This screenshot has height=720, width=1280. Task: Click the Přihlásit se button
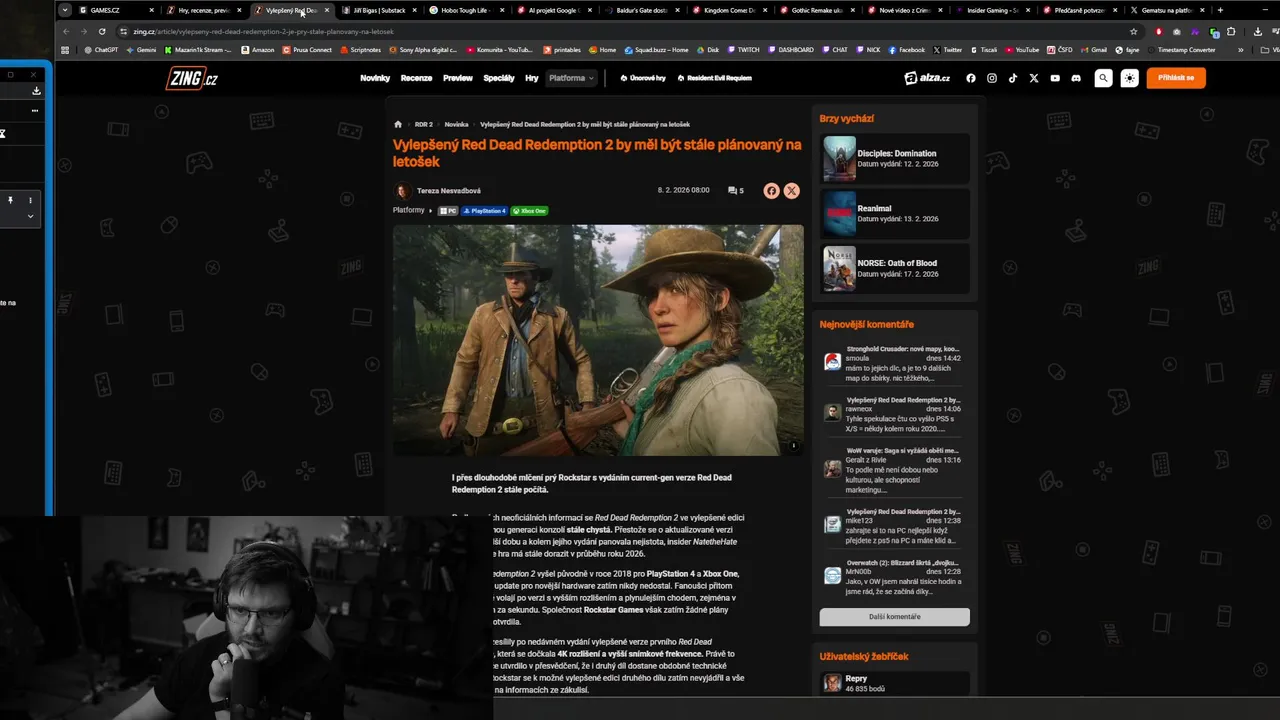(x=1176, y=78)
